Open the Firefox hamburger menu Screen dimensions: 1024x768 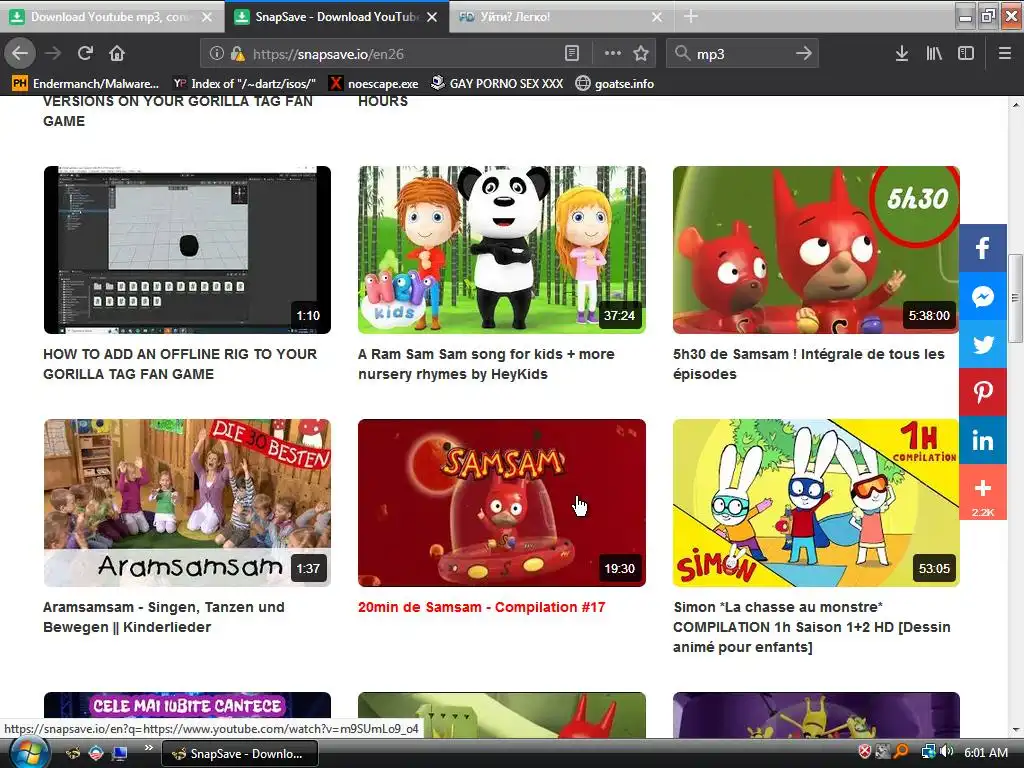(1005, 54)
